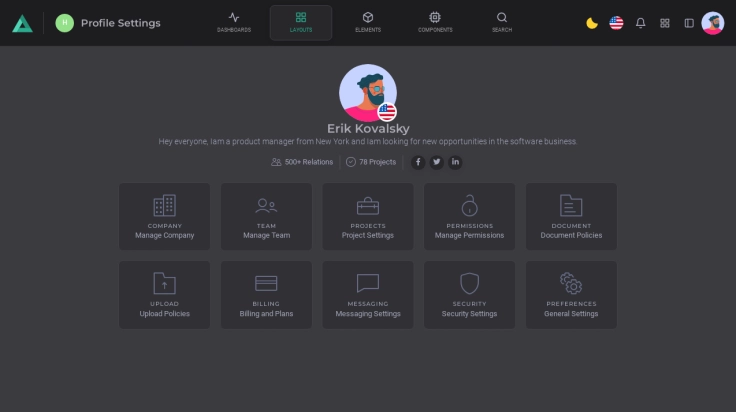736x412 pixels.
Task: Open the Manage Company tile
Action: 165,216
